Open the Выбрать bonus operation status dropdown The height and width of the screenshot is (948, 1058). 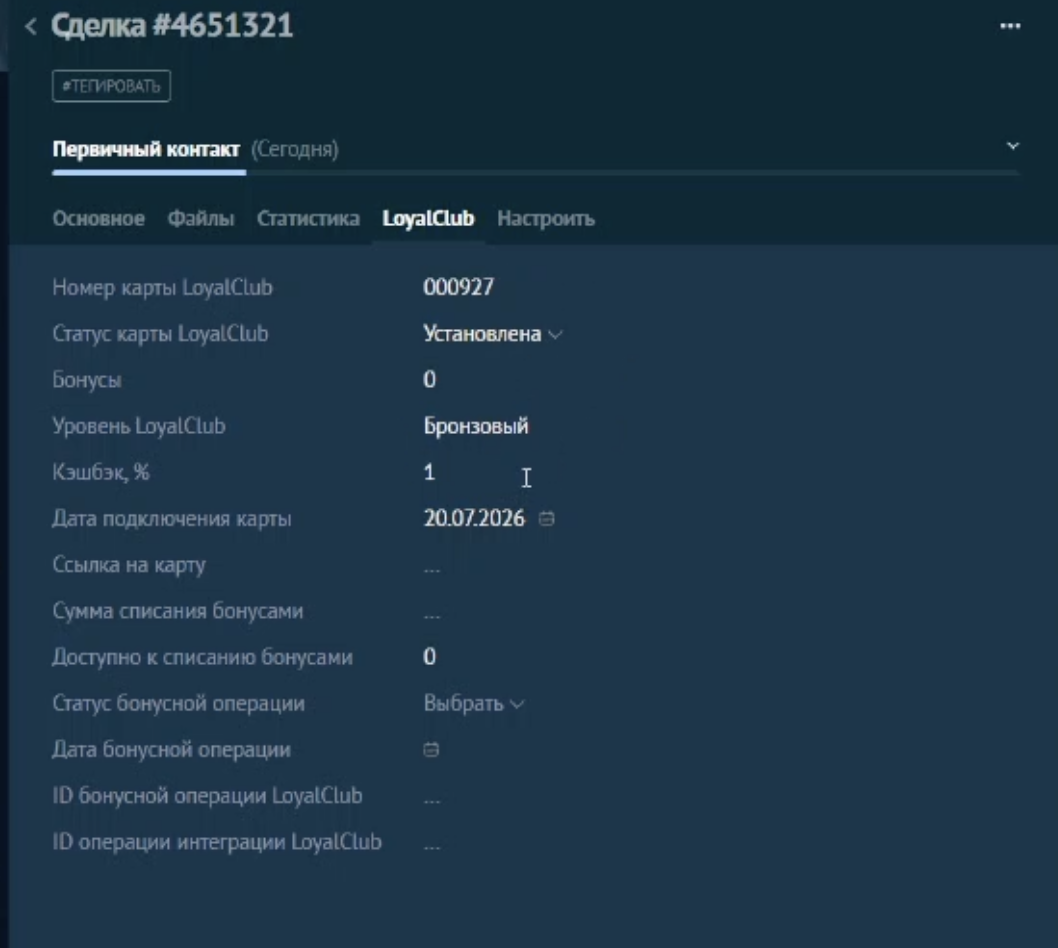[474, 704]
